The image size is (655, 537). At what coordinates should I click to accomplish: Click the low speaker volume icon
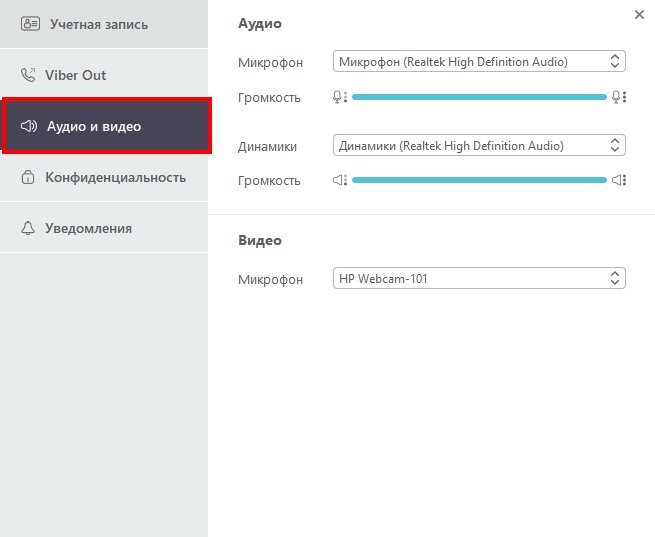[340, 180]
